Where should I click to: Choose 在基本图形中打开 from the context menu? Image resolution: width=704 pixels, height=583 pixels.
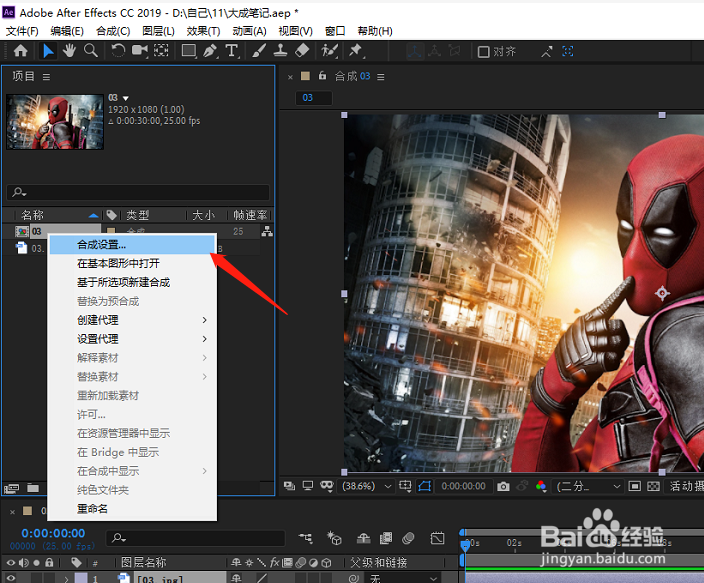[133, 264]
